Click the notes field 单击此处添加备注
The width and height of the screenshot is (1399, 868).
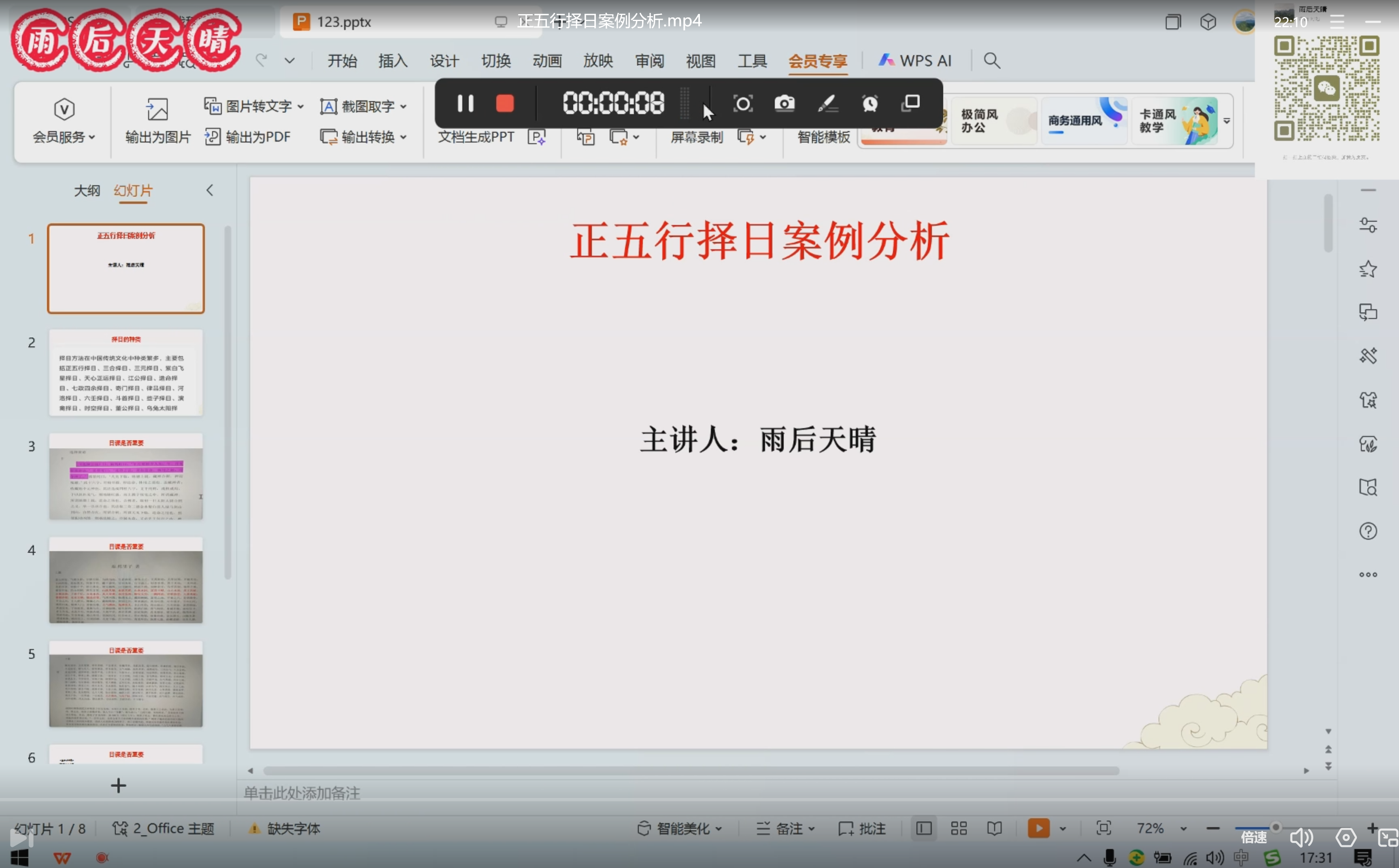tap(302, 793)
